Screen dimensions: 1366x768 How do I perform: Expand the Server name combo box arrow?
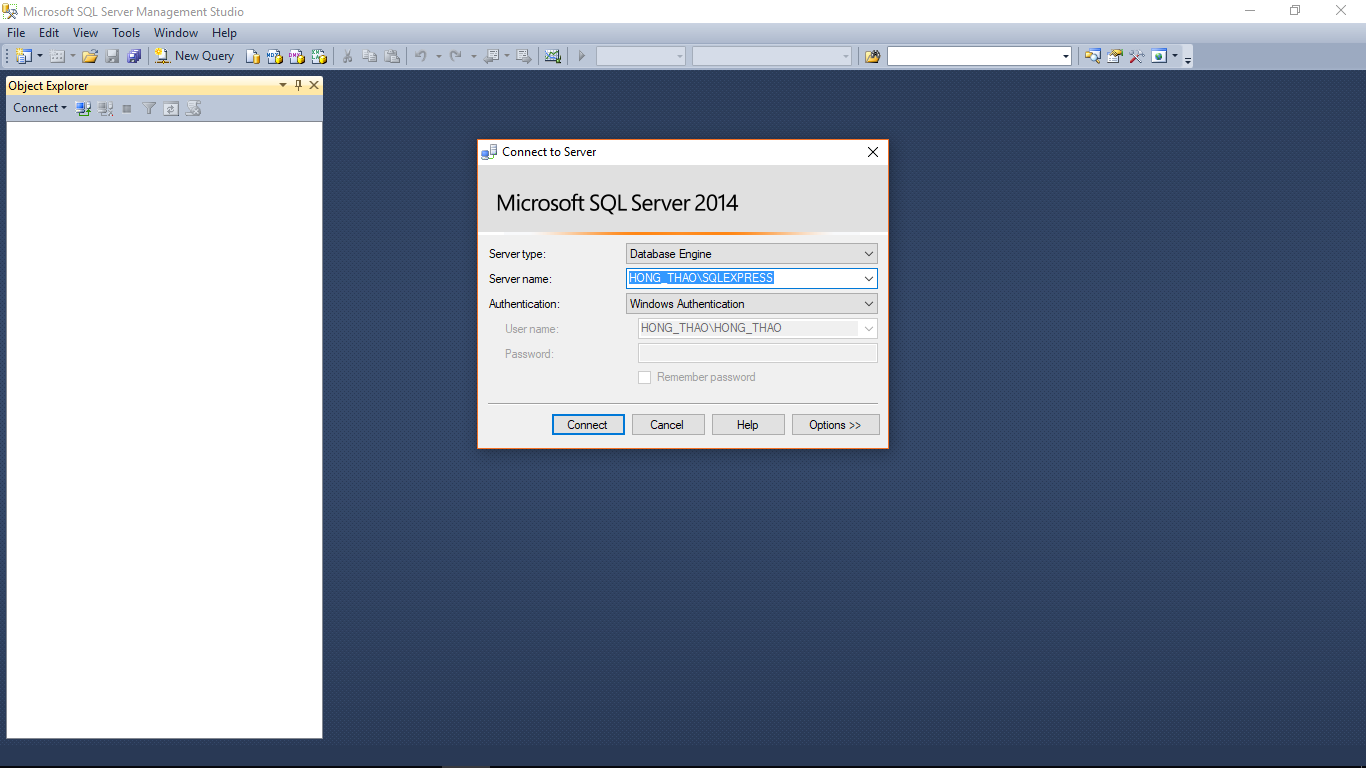(868, 278)
